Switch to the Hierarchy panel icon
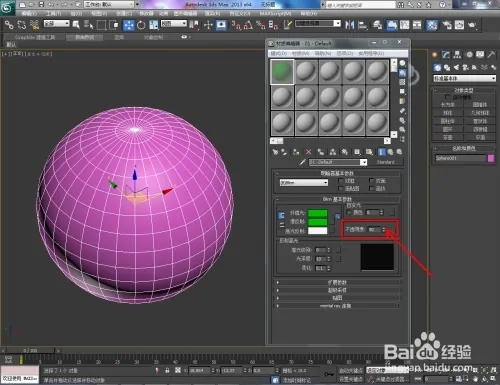The height and width of the screenshot is (385, 500). click(457, 55)
